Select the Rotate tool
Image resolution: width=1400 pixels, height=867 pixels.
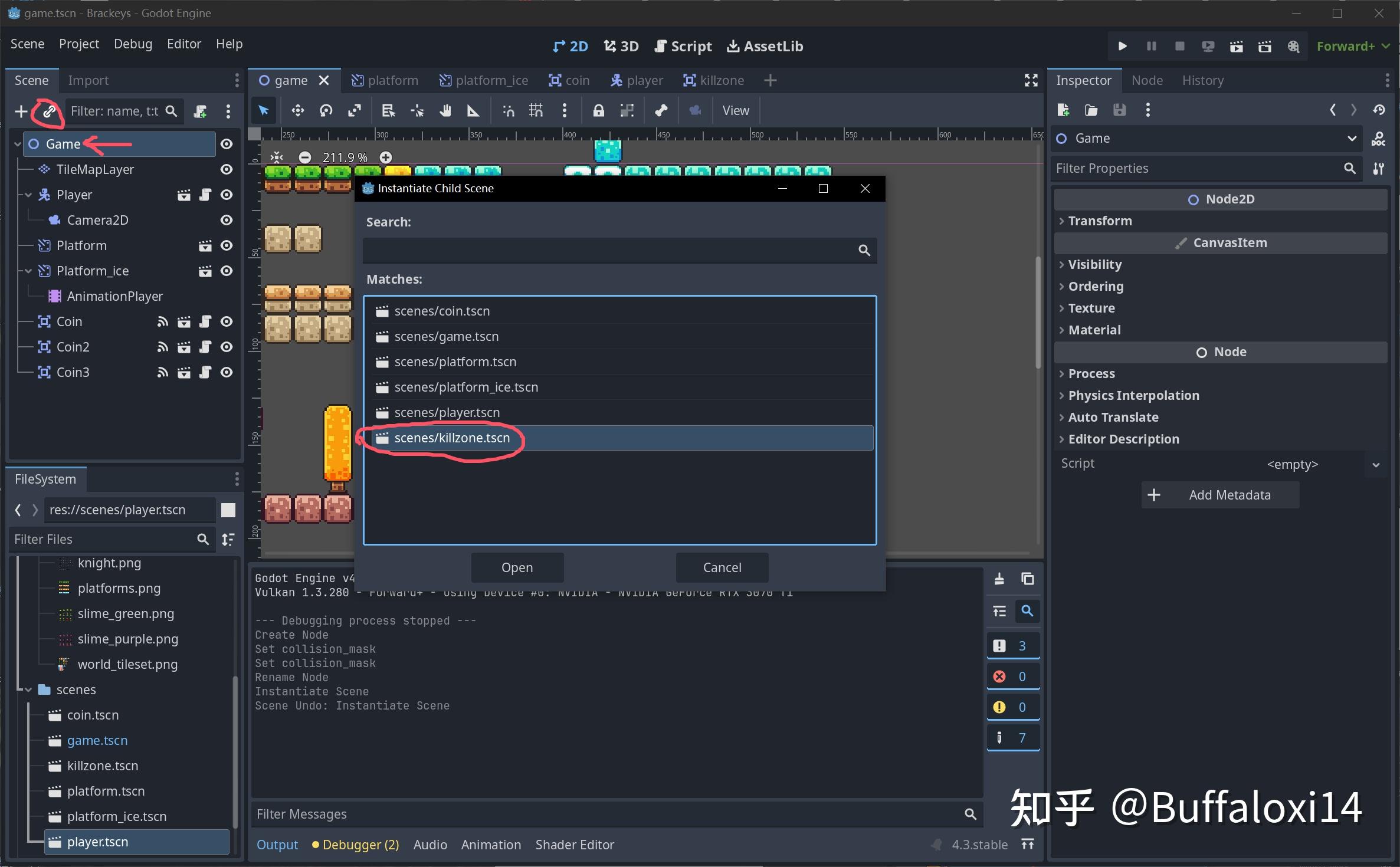[326, 110]
